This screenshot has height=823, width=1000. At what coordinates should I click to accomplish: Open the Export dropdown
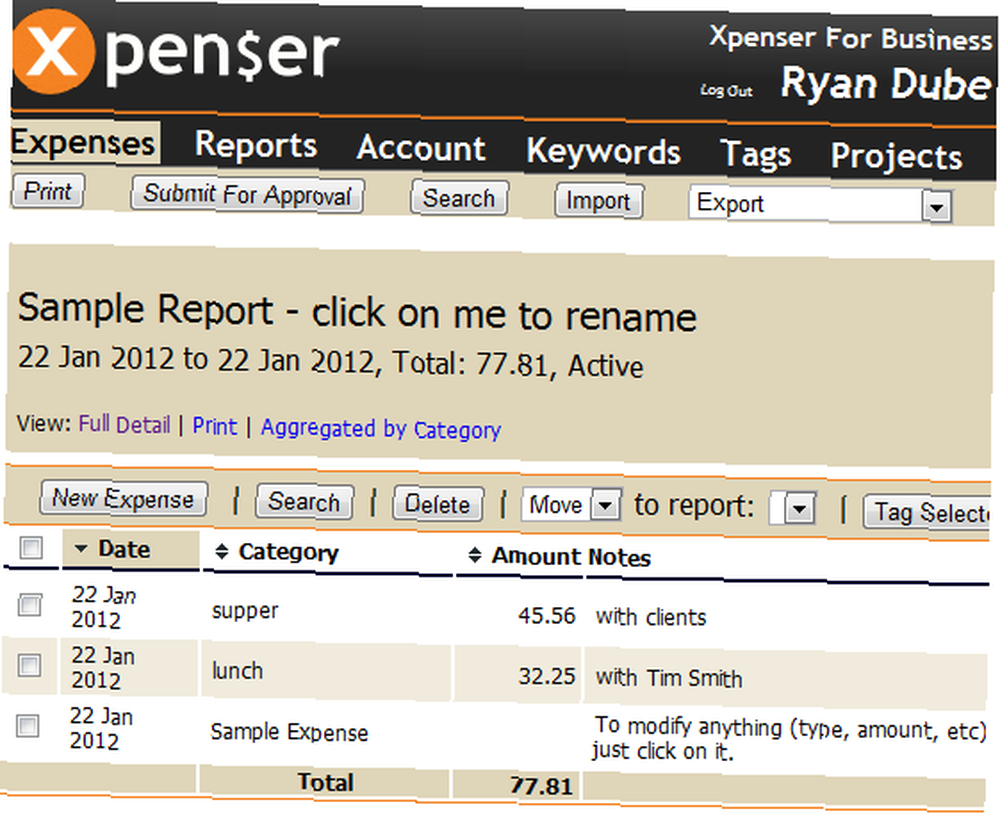pyautogui.click(x=820, y=204)
